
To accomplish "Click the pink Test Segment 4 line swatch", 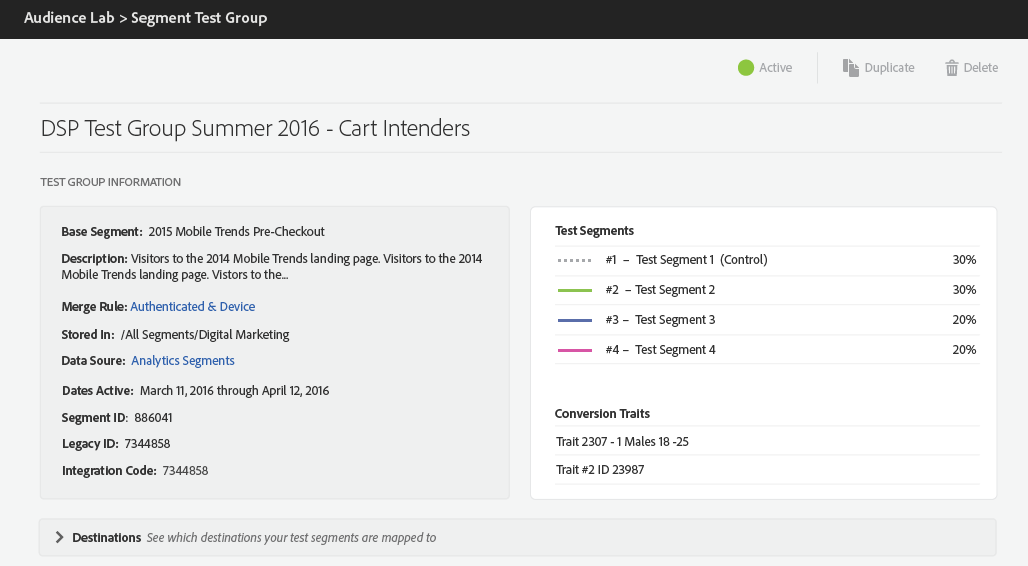I will [575, 350].
